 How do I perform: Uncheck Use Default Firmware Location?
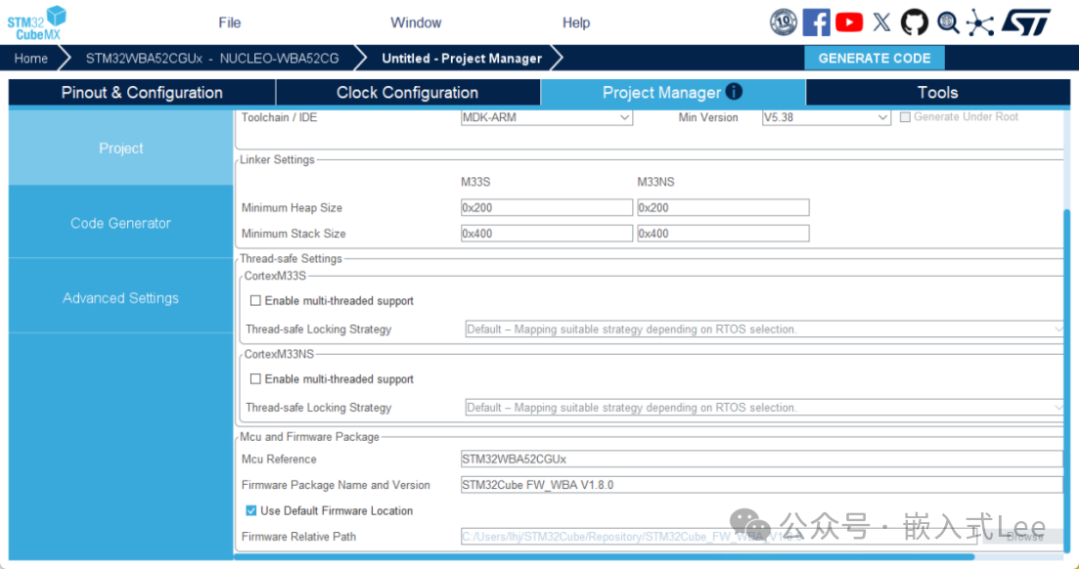click(251, 510)
